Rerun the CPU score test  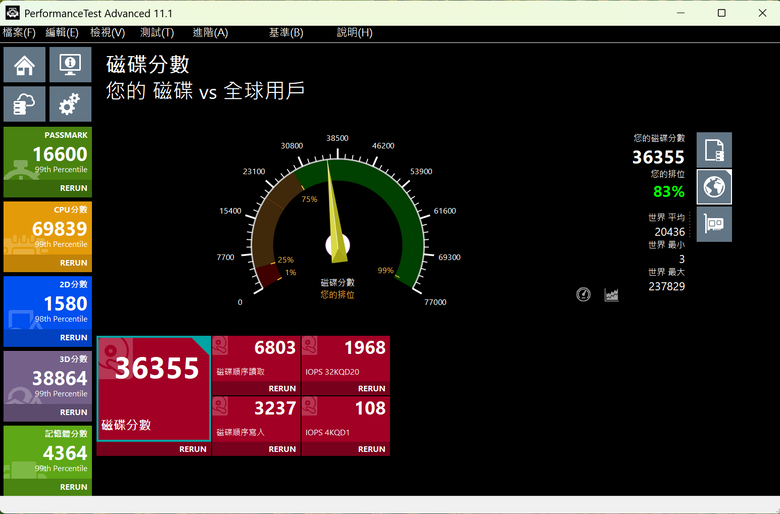coord(74,263)
